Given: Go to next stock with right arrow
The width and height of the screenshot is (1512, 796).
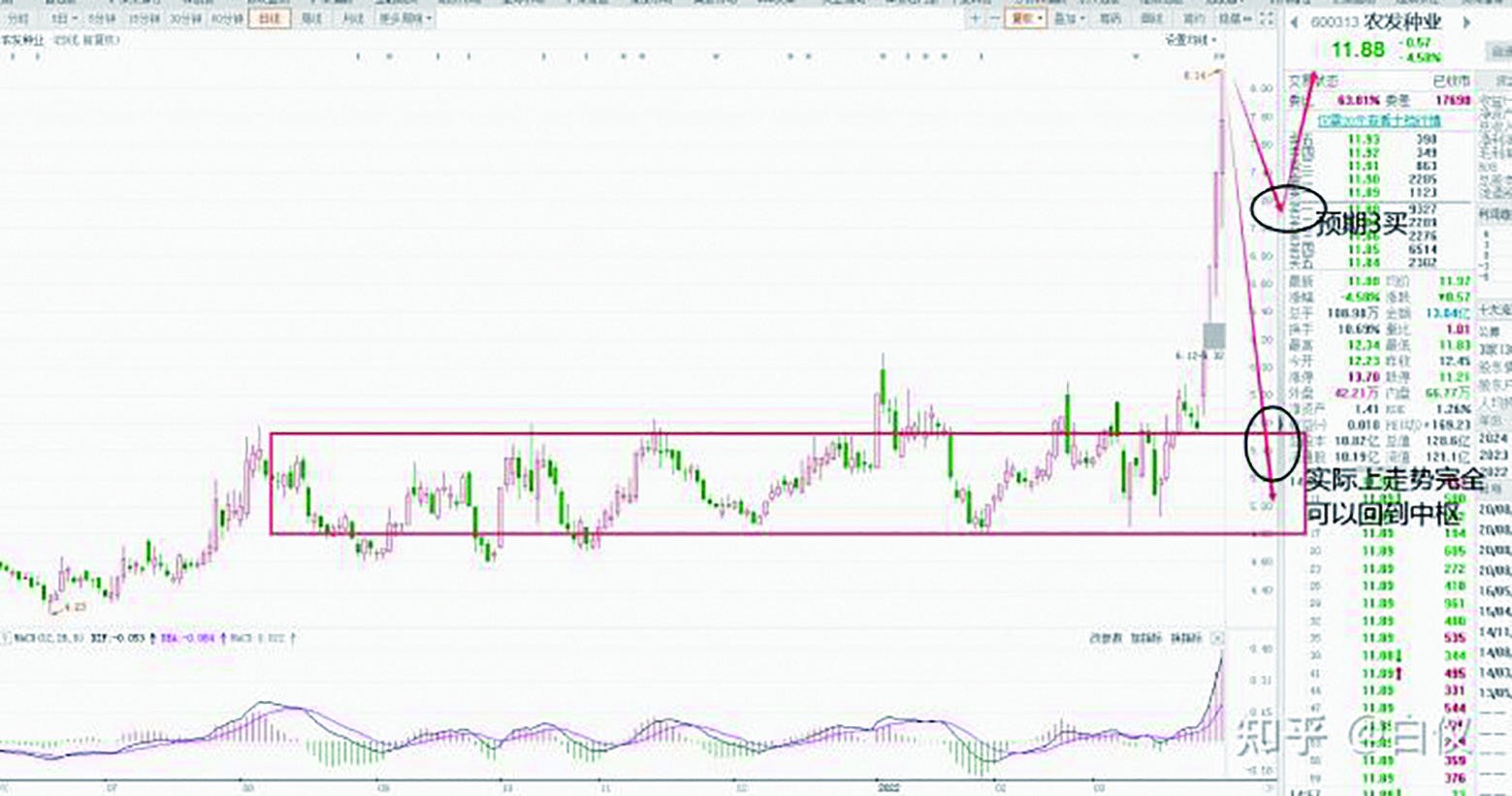Looking at the screenshot, I should pos(1466,22).
